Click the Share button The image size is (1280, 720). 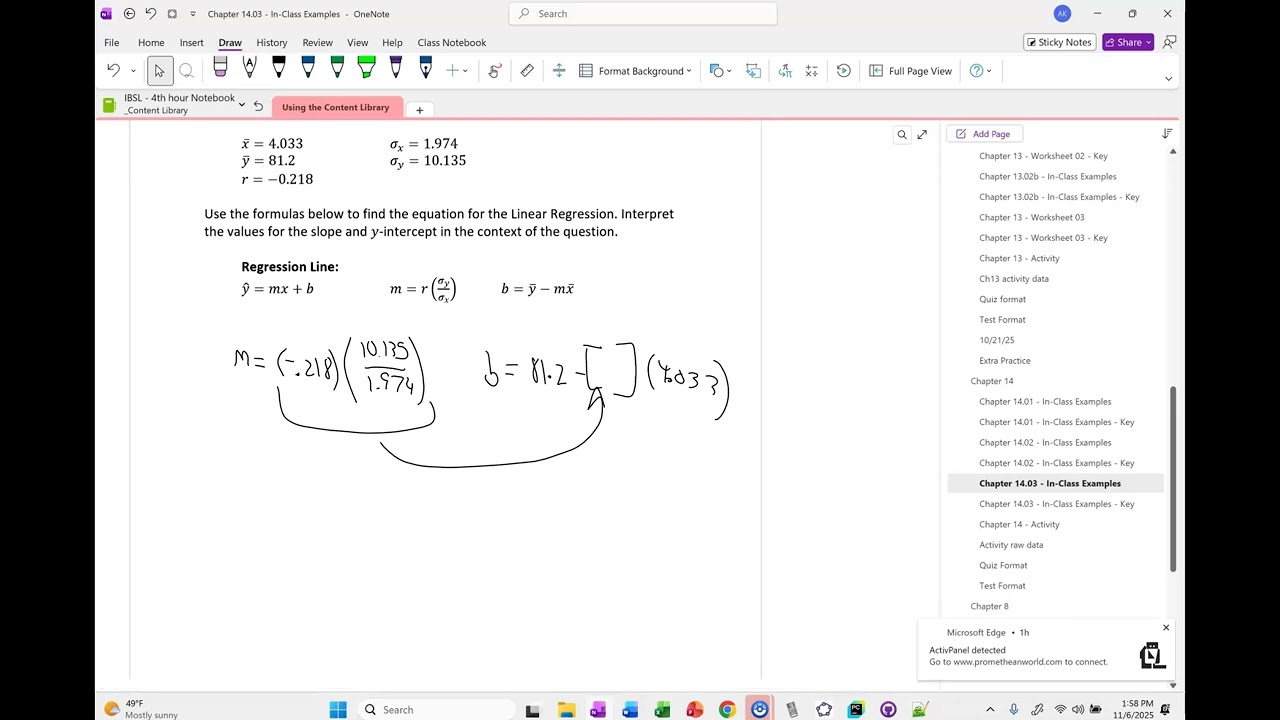pyautogui.click(x=1128, y=42)
